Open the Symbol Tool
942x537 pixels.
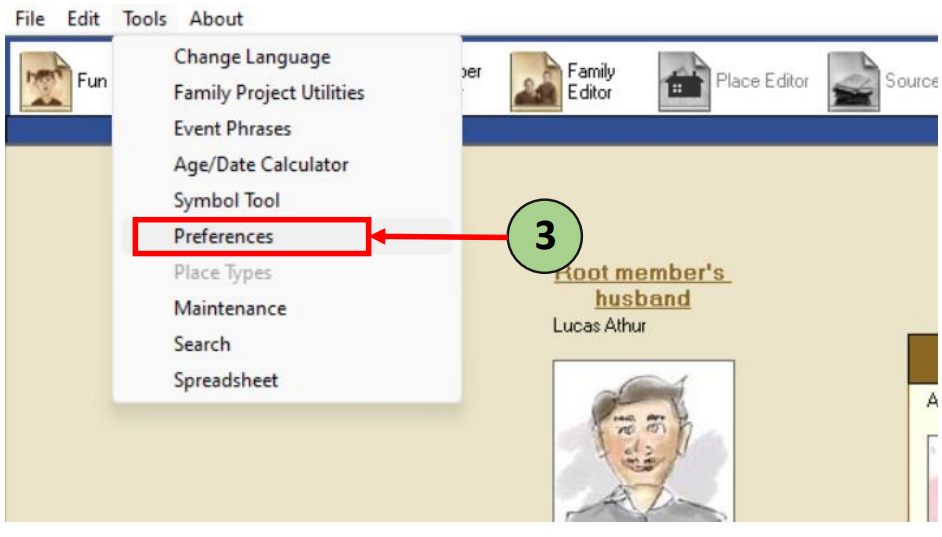[x=226, y=201]
